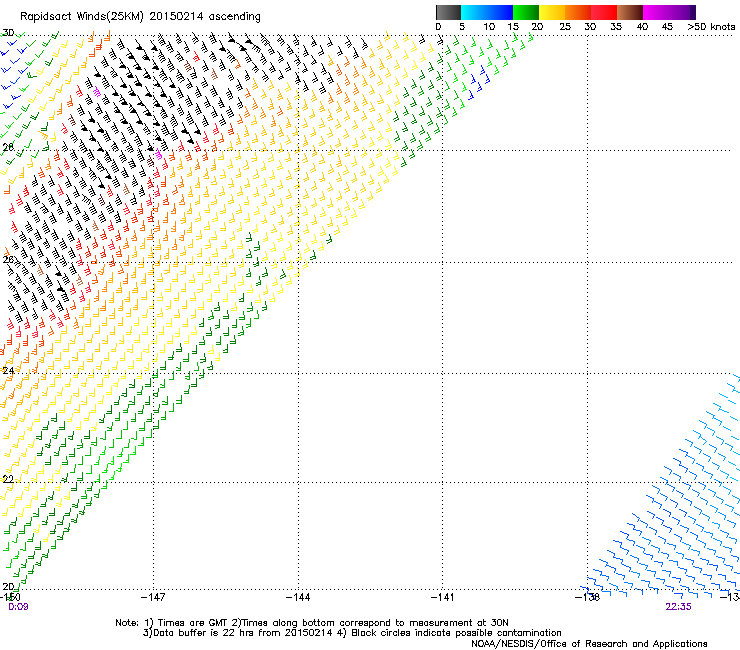Click the latitude label 26
This screenshot has width=740, height=650.
[x=8, y=259]
